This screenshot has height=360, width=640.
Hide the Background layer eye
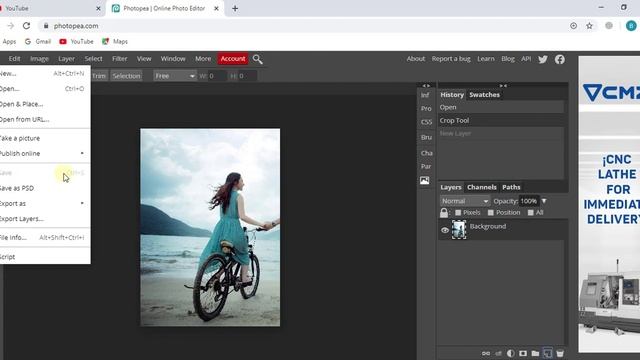coord(445,230)
